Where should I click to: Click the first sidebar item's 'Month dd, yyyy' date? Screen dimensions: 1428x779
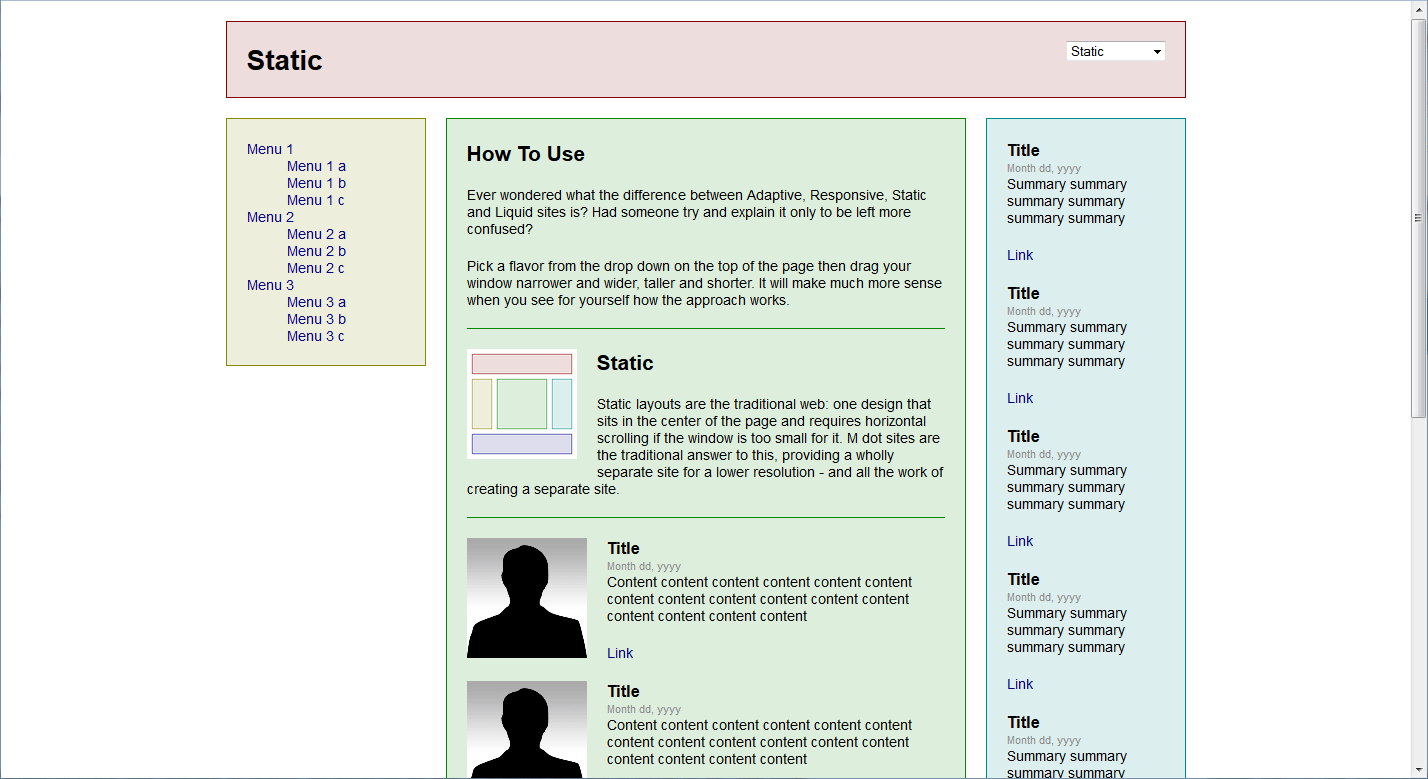[x=1044, y=168]
